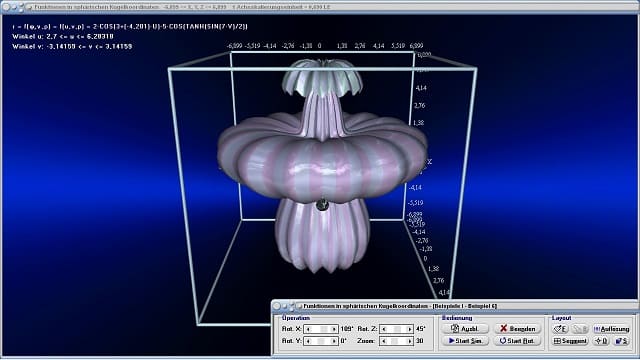Screen dimensions: 640x360
Task: Decrease Rot. Z with left arrow
Action: point(384,329)
